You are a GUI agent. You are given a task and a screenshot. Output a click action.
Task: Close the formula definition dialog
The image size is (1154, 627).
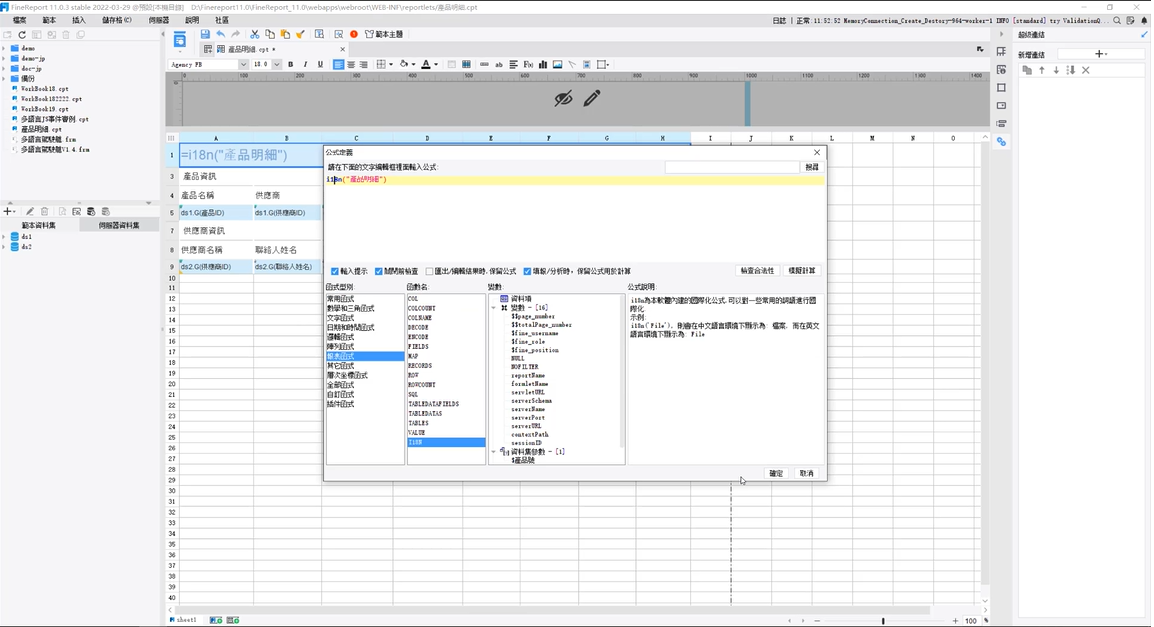point(817,152)
